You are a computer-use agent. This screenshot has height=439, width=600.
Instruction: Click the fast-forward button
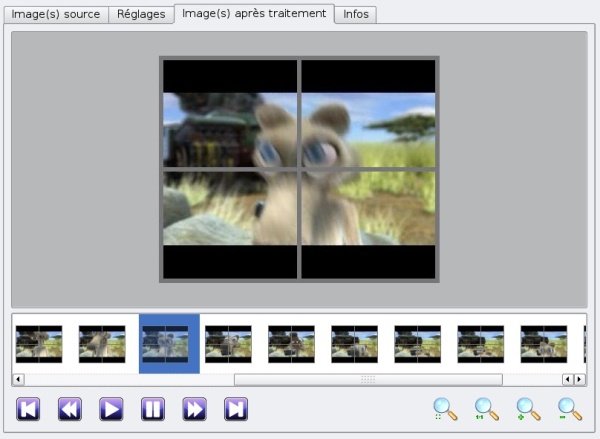coord(194,409)
